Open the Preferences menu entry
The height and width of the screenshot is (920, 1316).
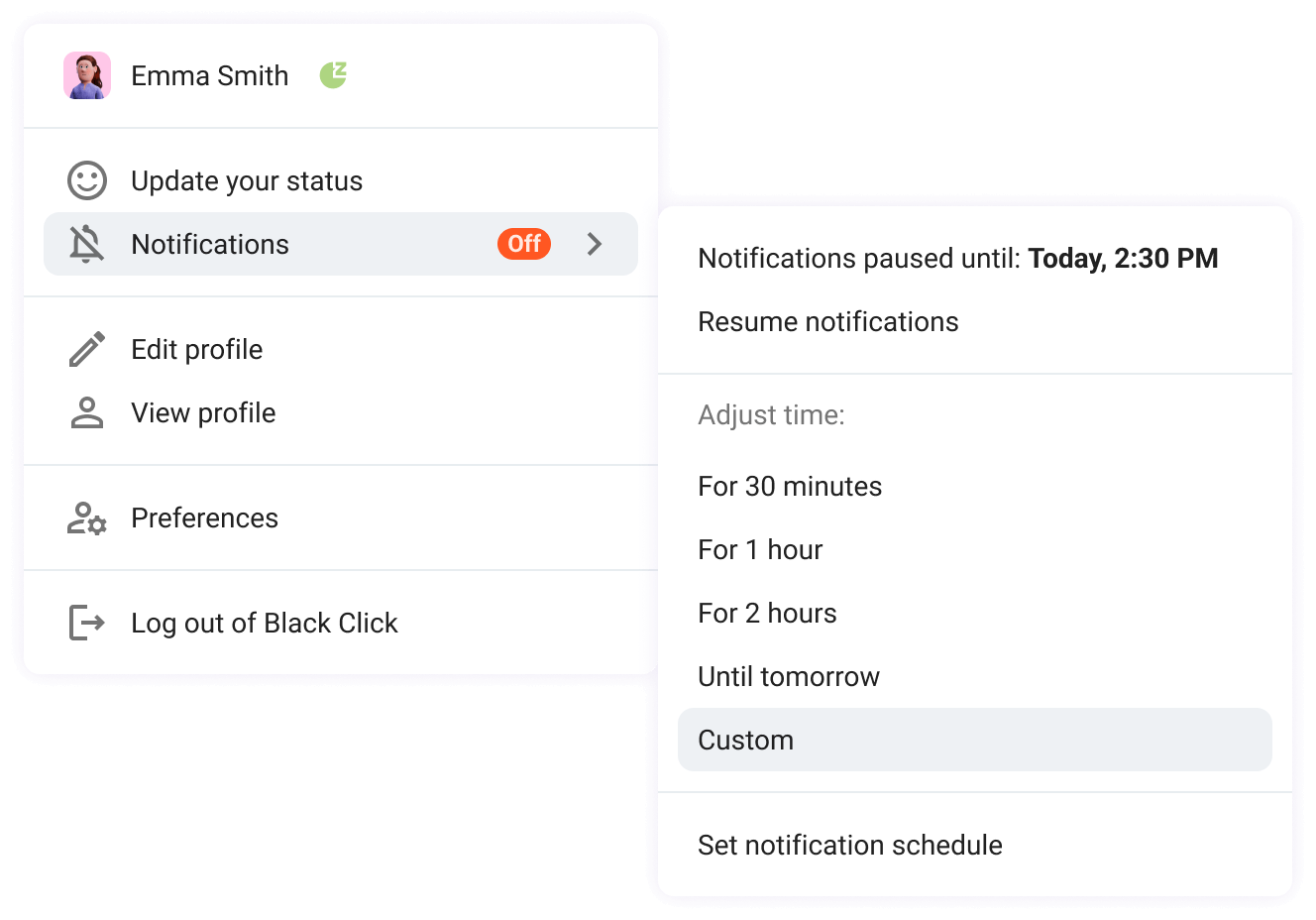click(x=204, y=518)
